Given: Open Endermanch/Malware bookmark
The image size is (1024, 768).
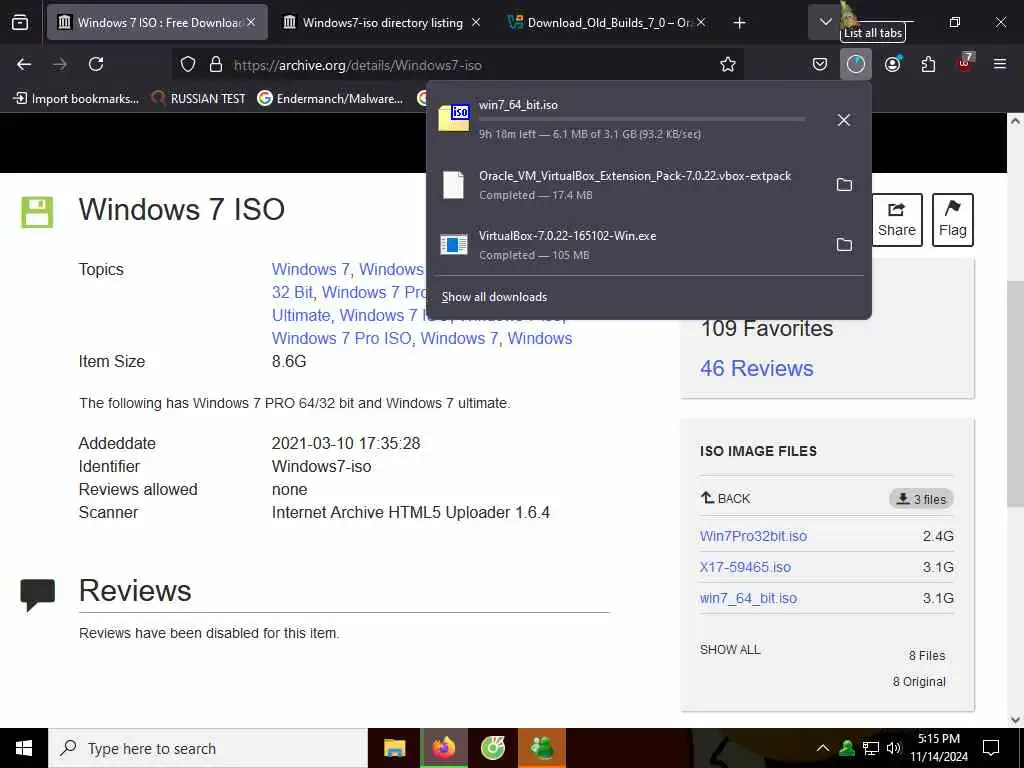Looking at the screenshot, I should [x=330, y=99].
